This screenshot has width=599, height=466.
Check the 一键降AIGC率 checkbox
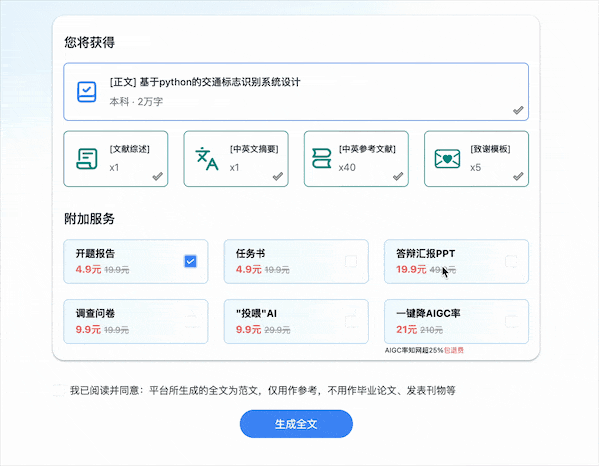(511, 321)
